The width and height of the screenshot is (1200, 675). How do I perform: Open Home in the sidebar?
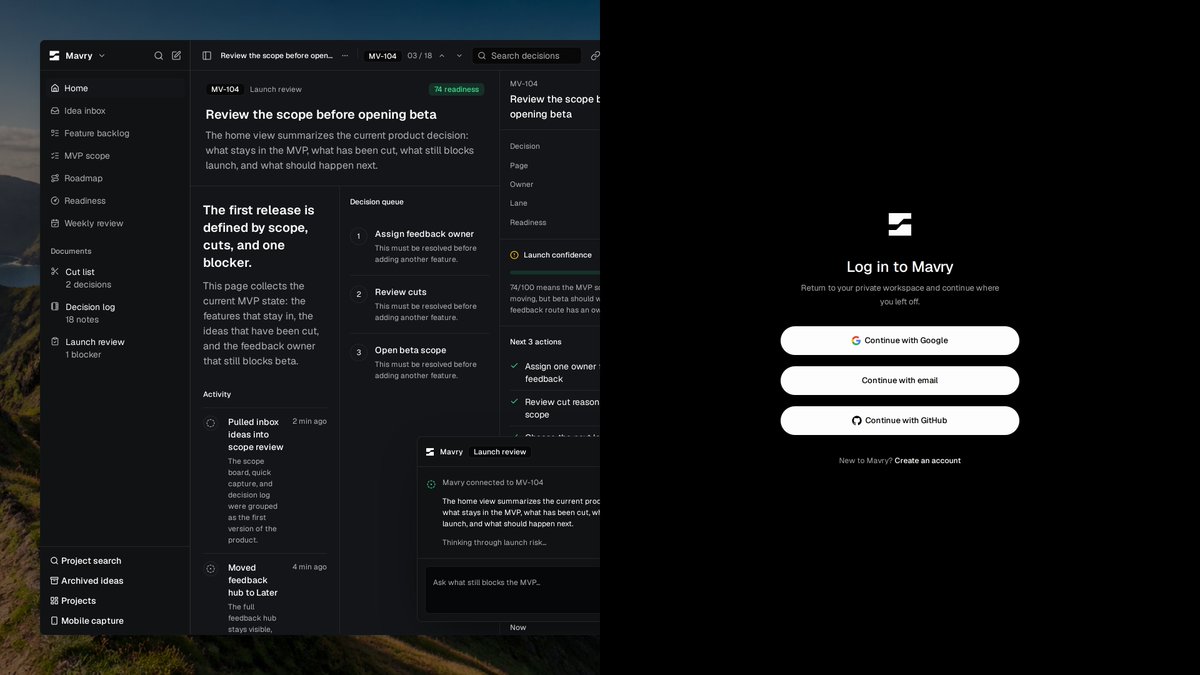click(115, 88)
